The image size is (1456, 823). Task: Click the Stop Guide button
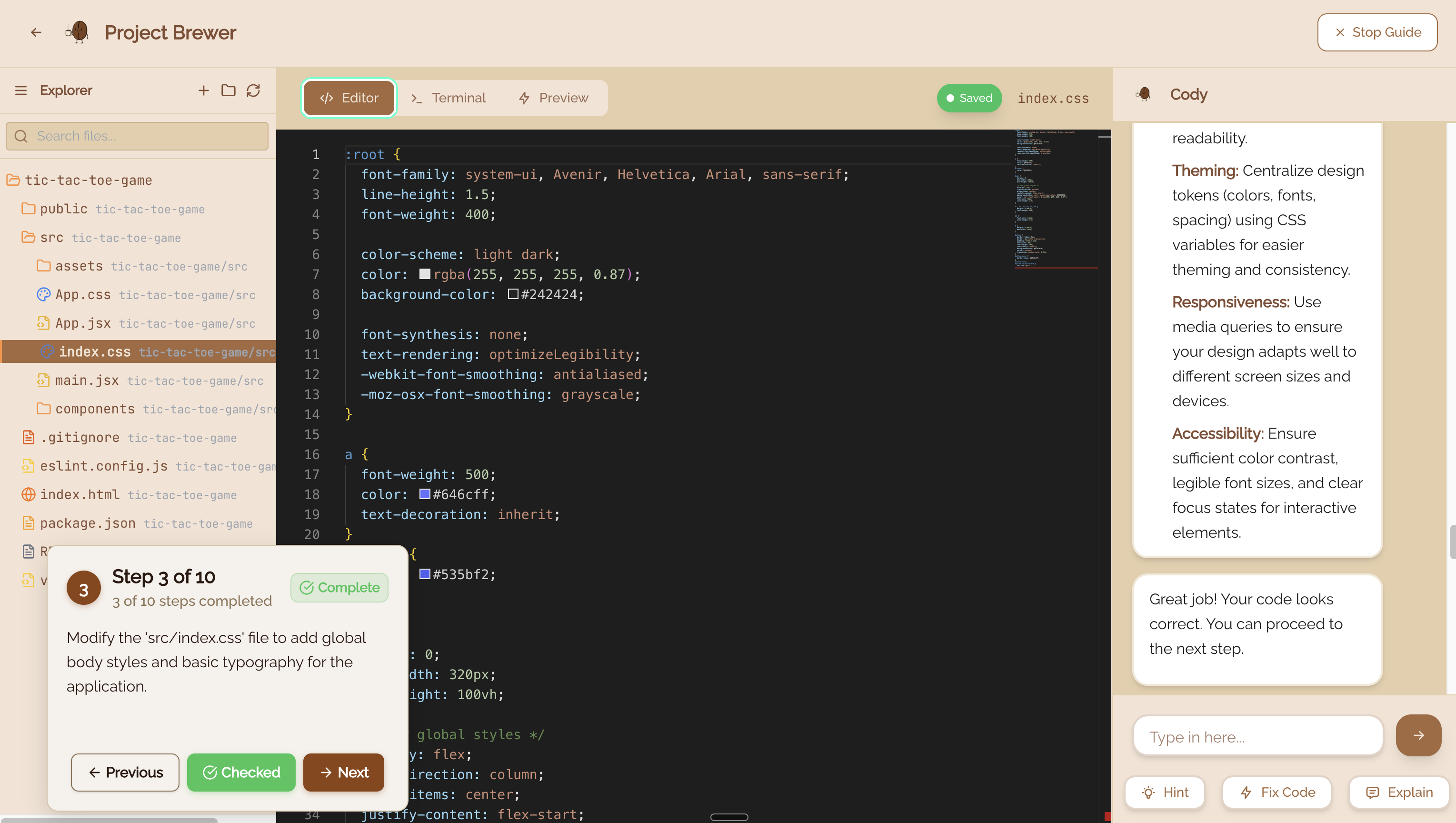tap(1377, 32)
